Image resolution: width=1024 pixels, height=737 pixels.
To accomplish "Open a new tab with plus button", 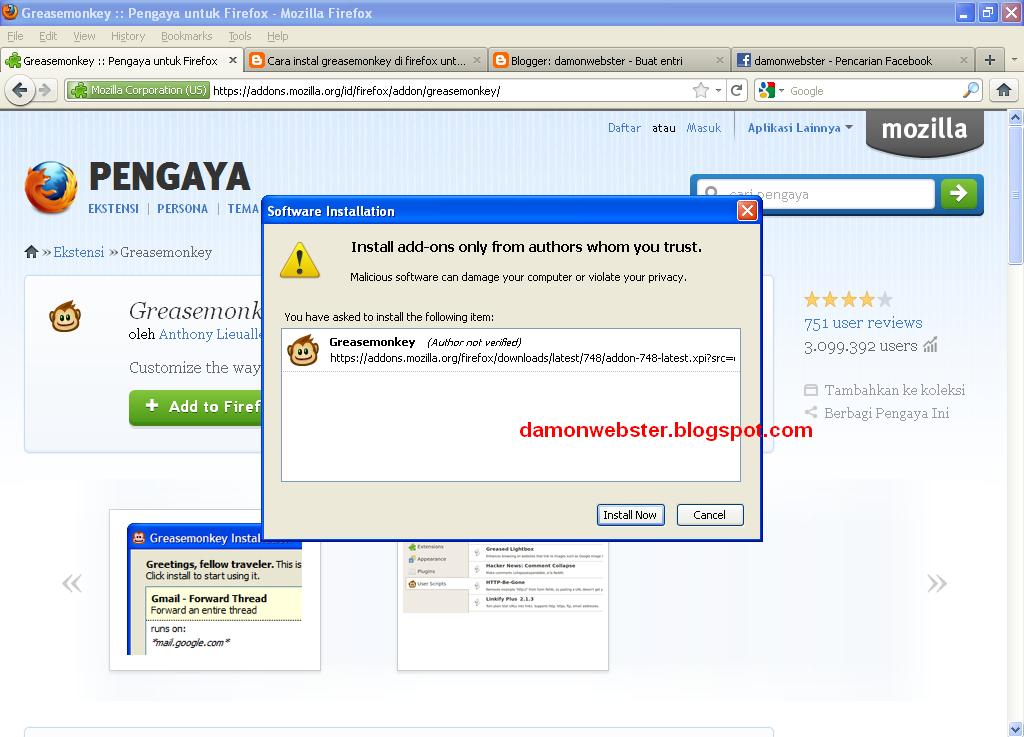I will click(x=990, y=60).
